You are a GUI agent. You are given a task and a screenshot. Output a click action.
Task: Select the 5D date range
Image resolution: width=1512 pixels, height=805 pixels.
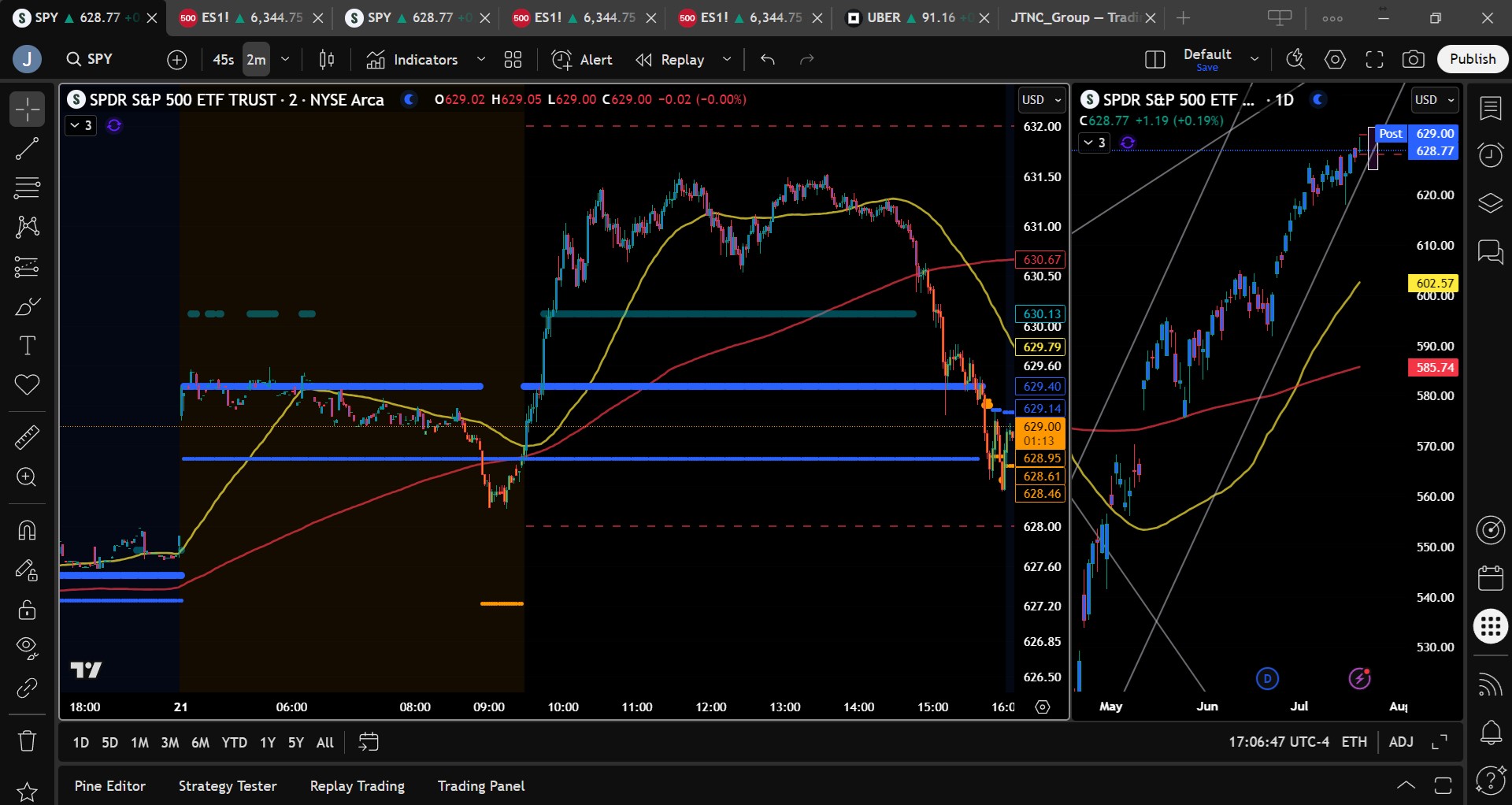pos(109,742)
